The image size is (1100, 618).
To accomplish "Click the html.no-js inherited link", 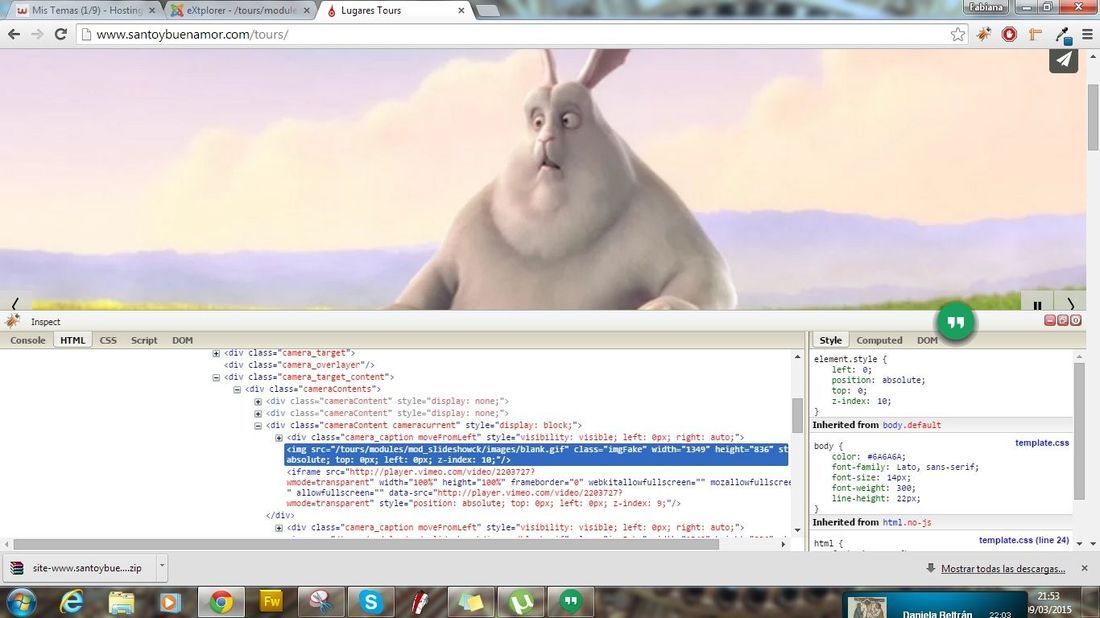I will (x=906, y=523).
